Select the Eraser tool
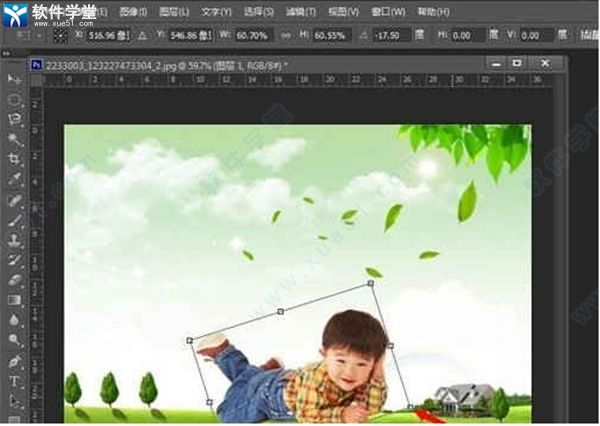Screen dimensions: 600x426 coord(14,280)
